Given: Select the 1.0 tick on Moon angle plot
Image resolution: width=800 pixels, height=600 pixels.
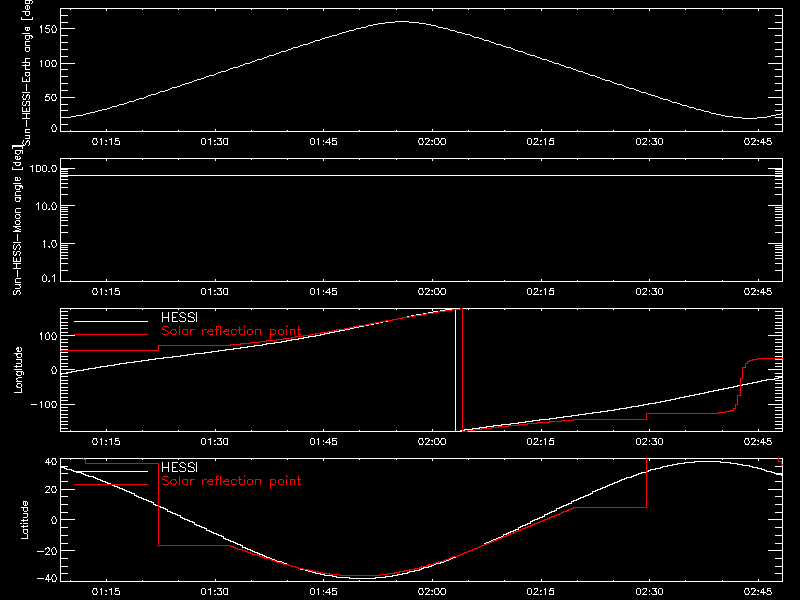Looking at the screenshot, I should pos(49,244).
